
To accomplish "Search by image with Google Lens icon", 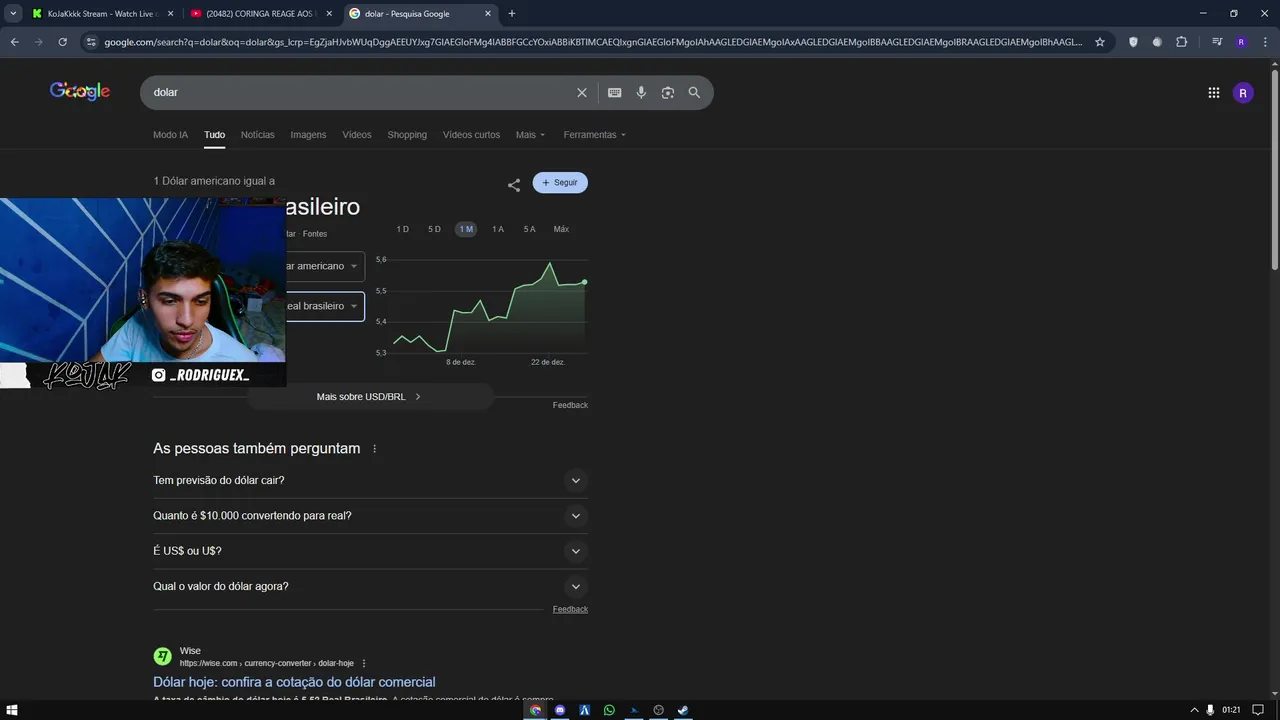I will click(667, 92).
